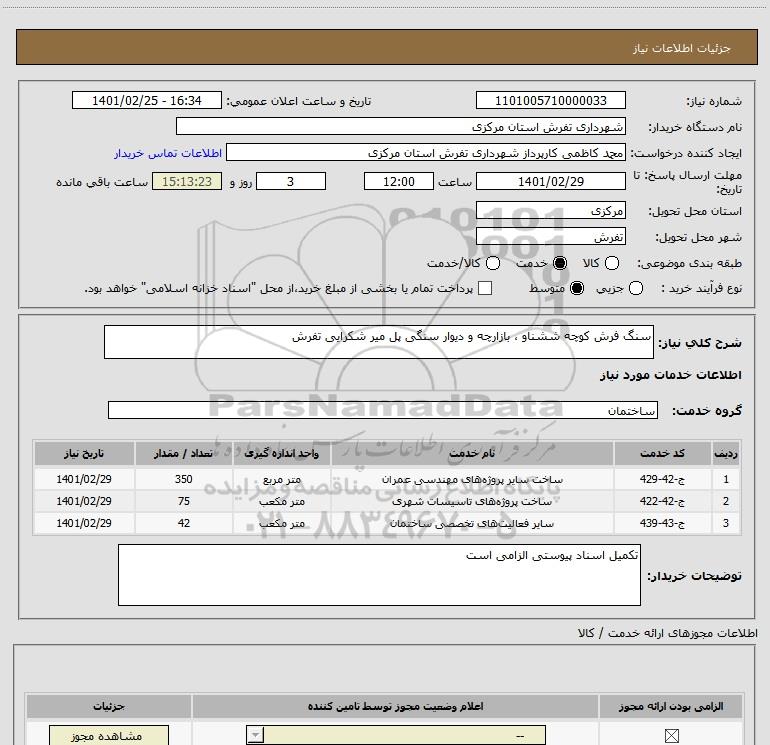Toggle the required-license checkbox in the permits table

(671, 736)
